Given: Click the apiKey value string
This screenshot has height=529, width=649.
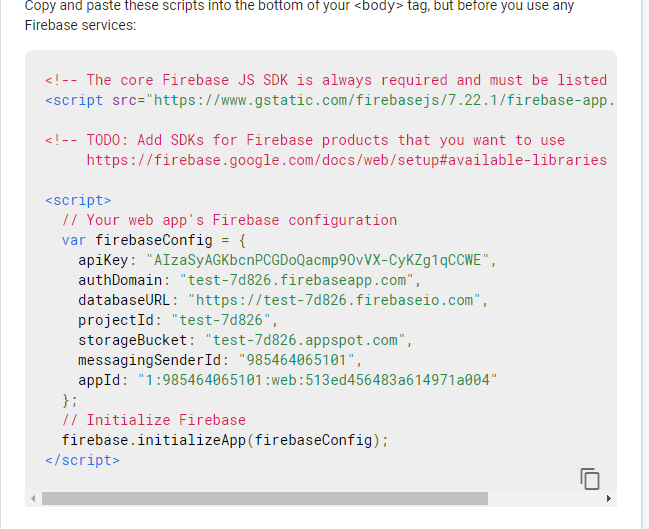Looking at the screenshot, I should [x=319, y=260].
